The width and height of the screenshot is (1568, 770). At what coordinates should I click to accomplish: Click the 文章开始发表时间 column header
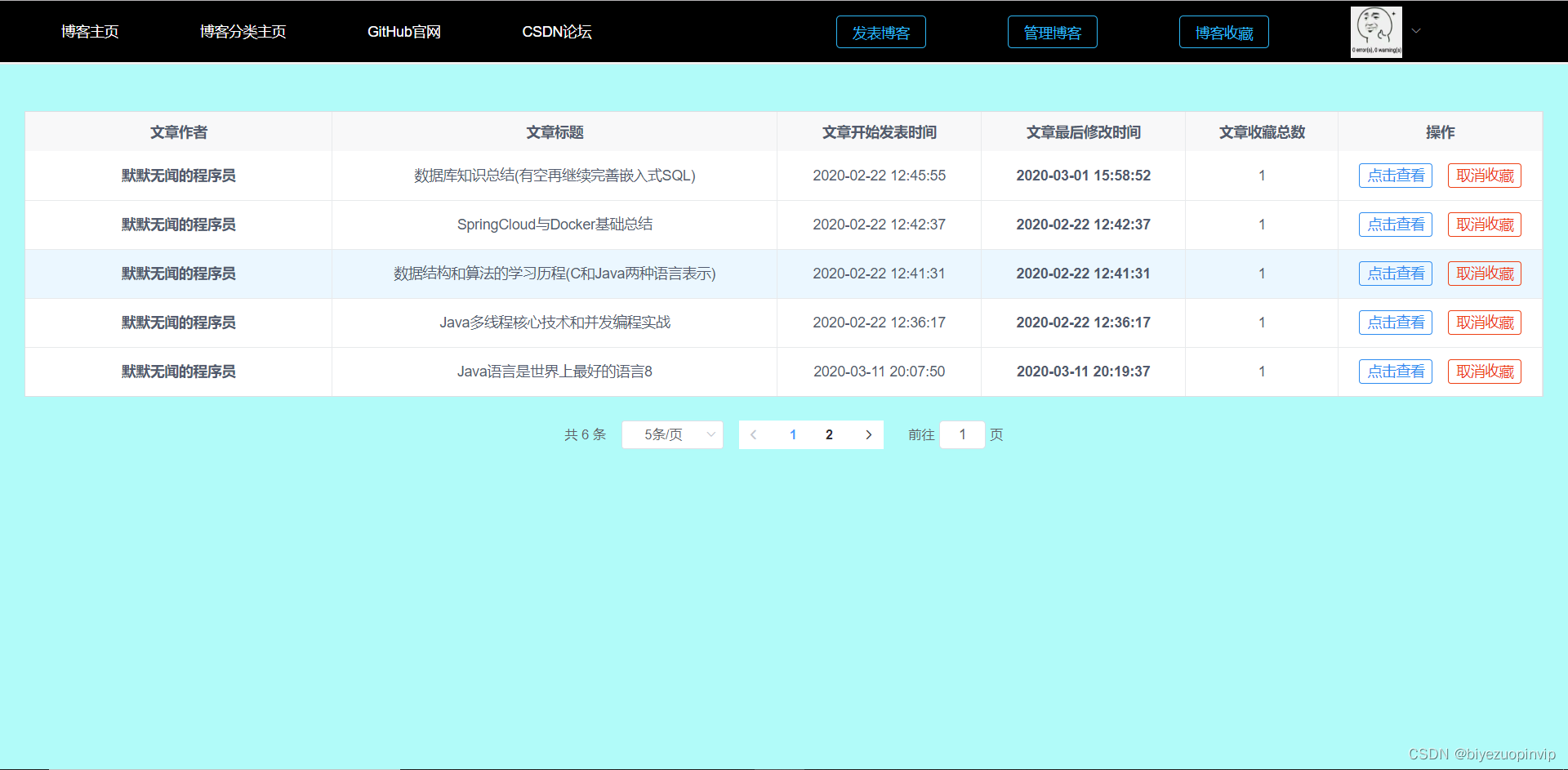[x=879, y=132]
